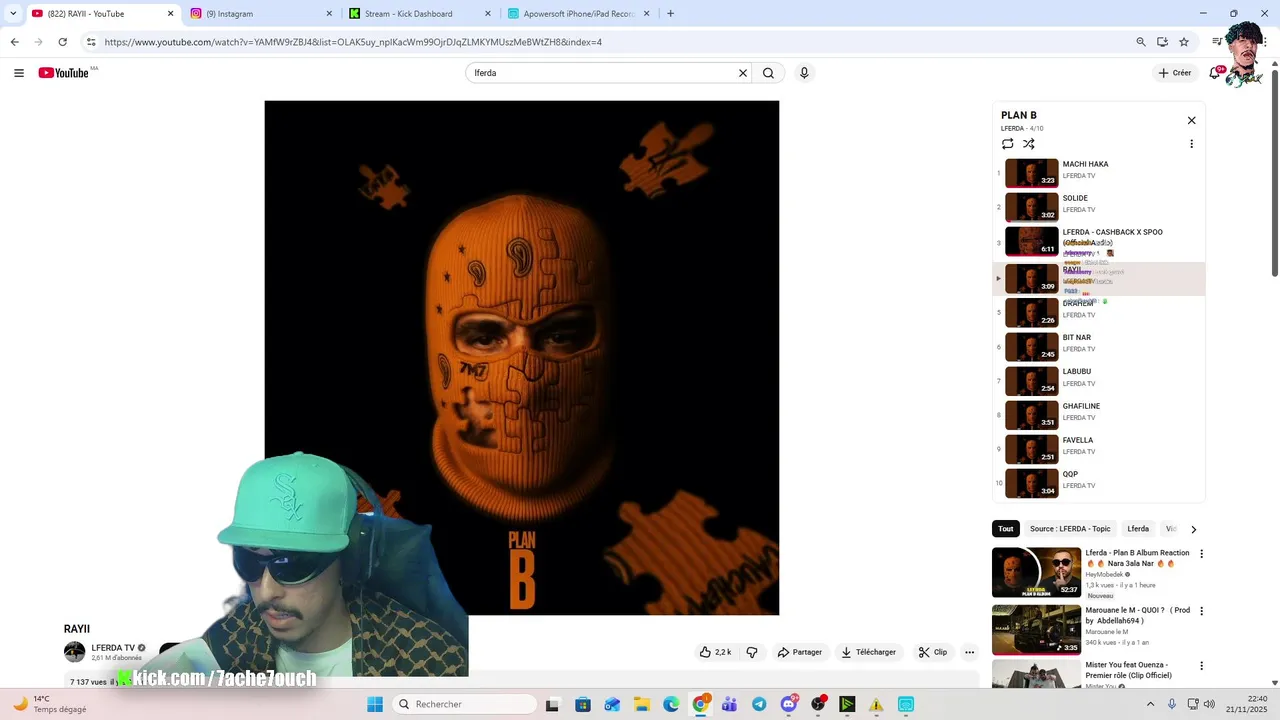The image size is (1280, 720).
Task: Open the YouTube guide hamburger menu
Action: [x=19, y=73]
